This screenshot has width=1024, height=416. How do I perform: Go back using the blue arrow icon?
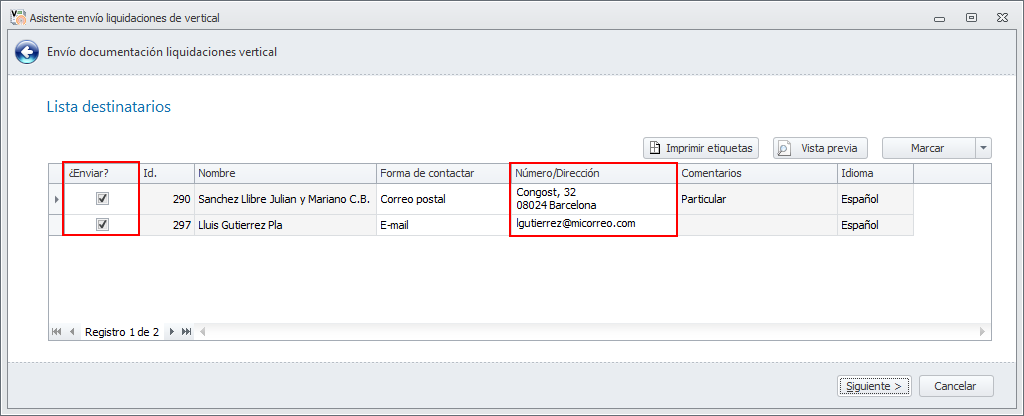point(27,52)
